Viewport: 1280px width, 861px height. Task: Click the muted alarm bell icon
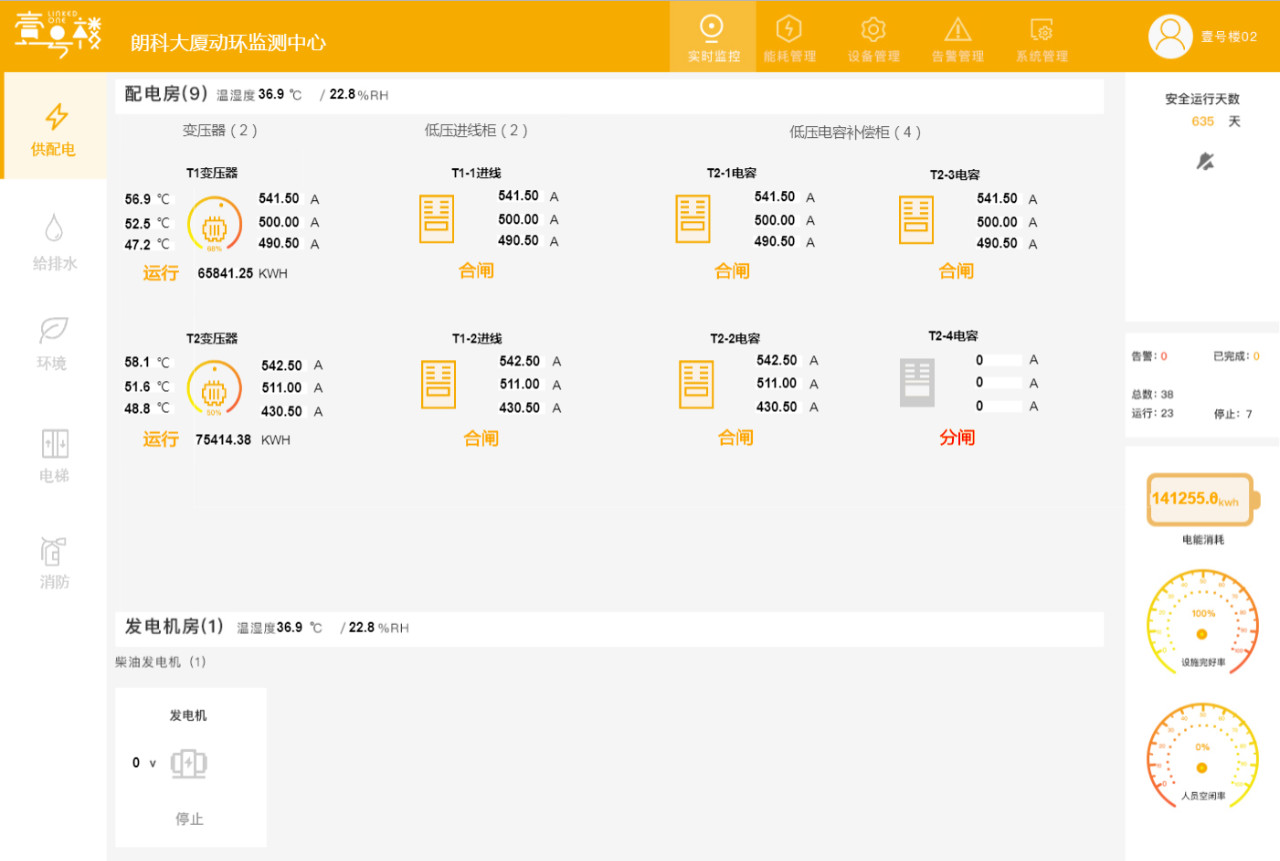click(1204, 161)
